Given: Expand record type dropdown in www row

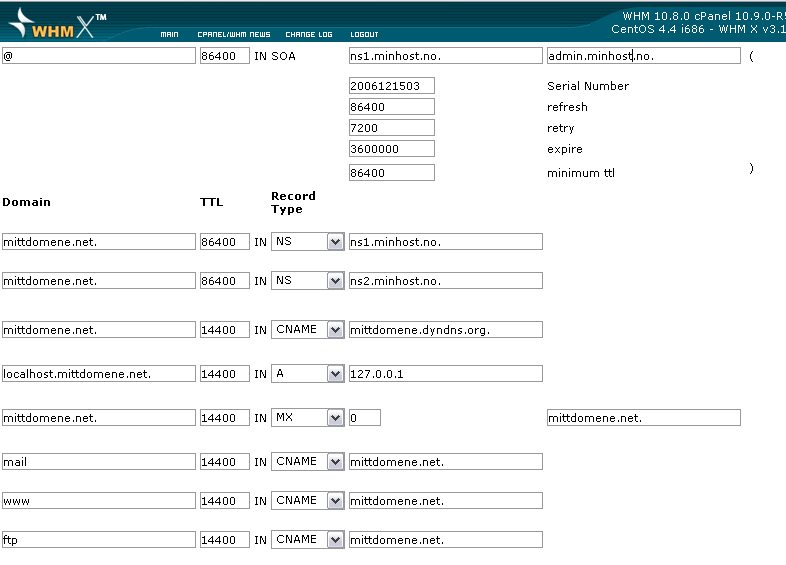Looking at the screenshot, I should [x=308, y=501].
